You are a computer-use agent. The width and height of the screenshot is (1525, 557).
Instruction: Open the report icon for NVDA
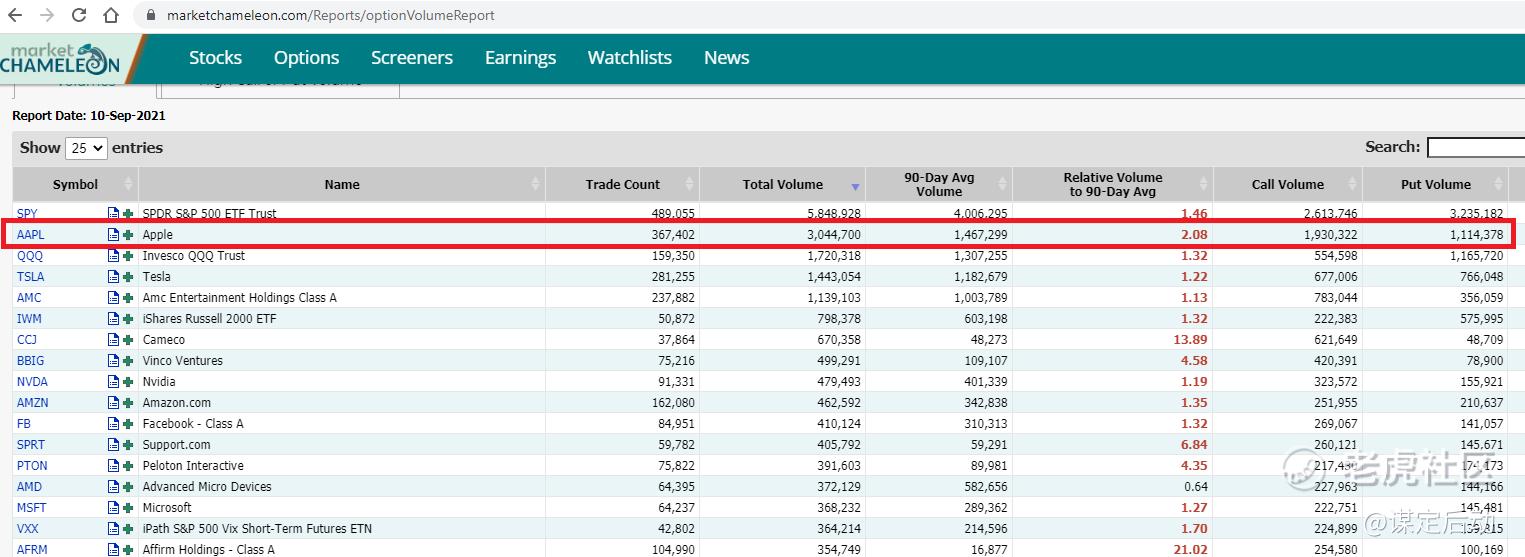(113, 382)
